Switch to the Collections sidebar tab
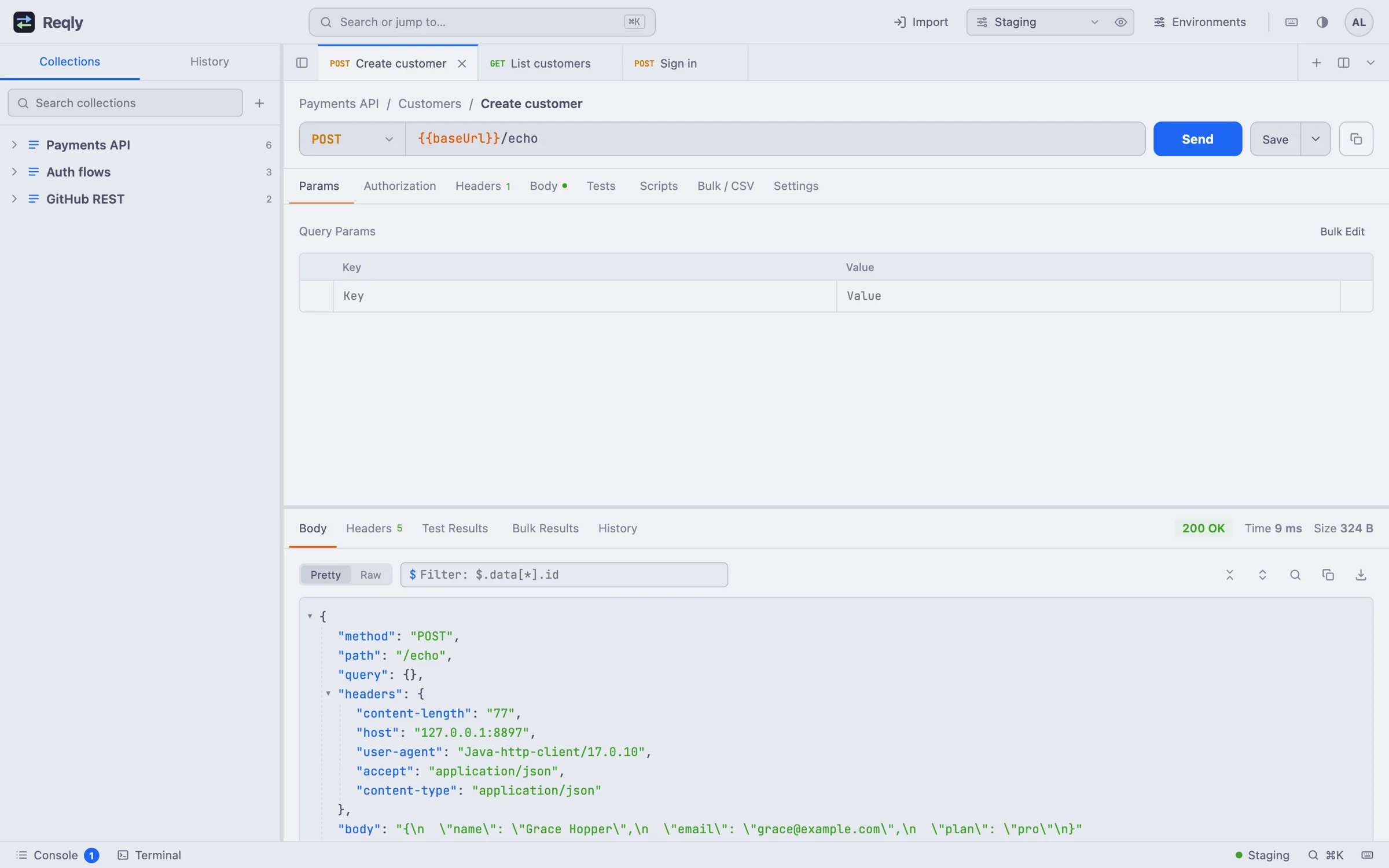1389x868 pixels. coord(69,61)
